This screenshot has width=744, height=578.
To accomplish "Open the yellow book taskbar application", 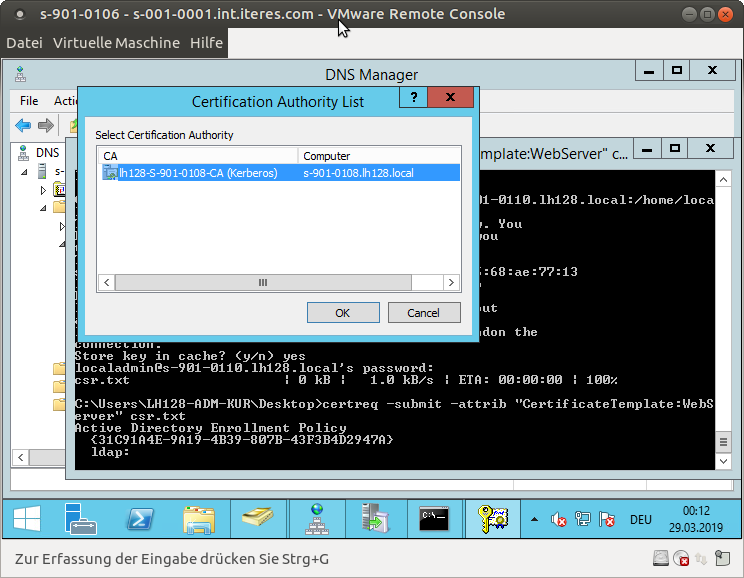I will click(x=258, y=518).
